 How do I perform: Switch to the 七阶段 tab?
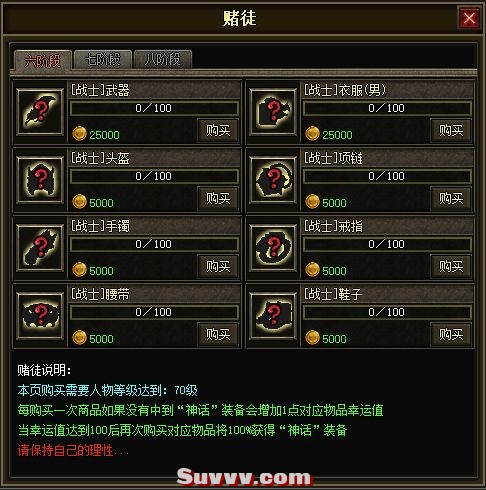coord(102,60)
